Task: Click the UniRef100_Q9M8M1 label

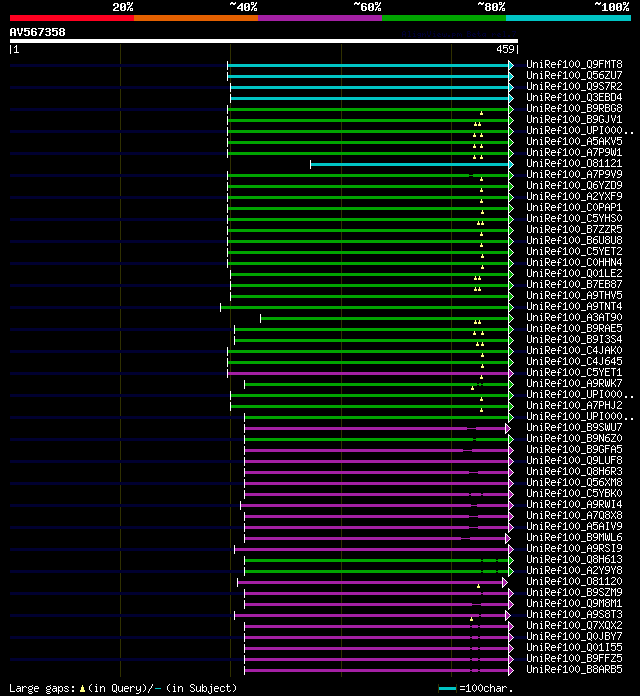Action: [x=574, y=604]
